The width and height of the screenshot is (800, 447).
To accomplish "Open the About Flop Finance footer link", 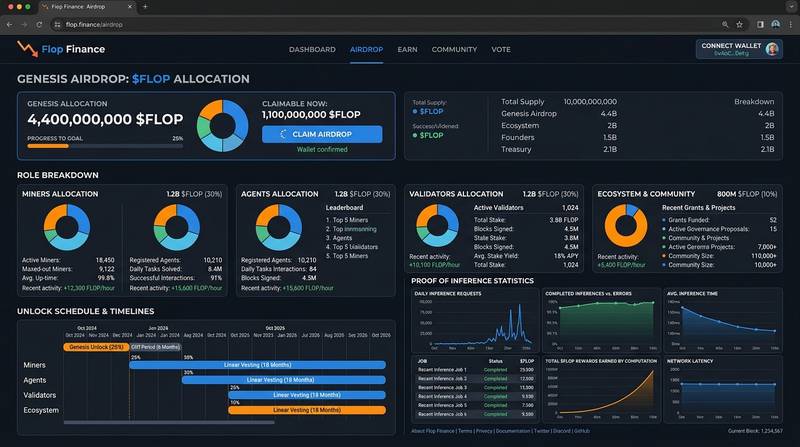I will coord(433,431).
